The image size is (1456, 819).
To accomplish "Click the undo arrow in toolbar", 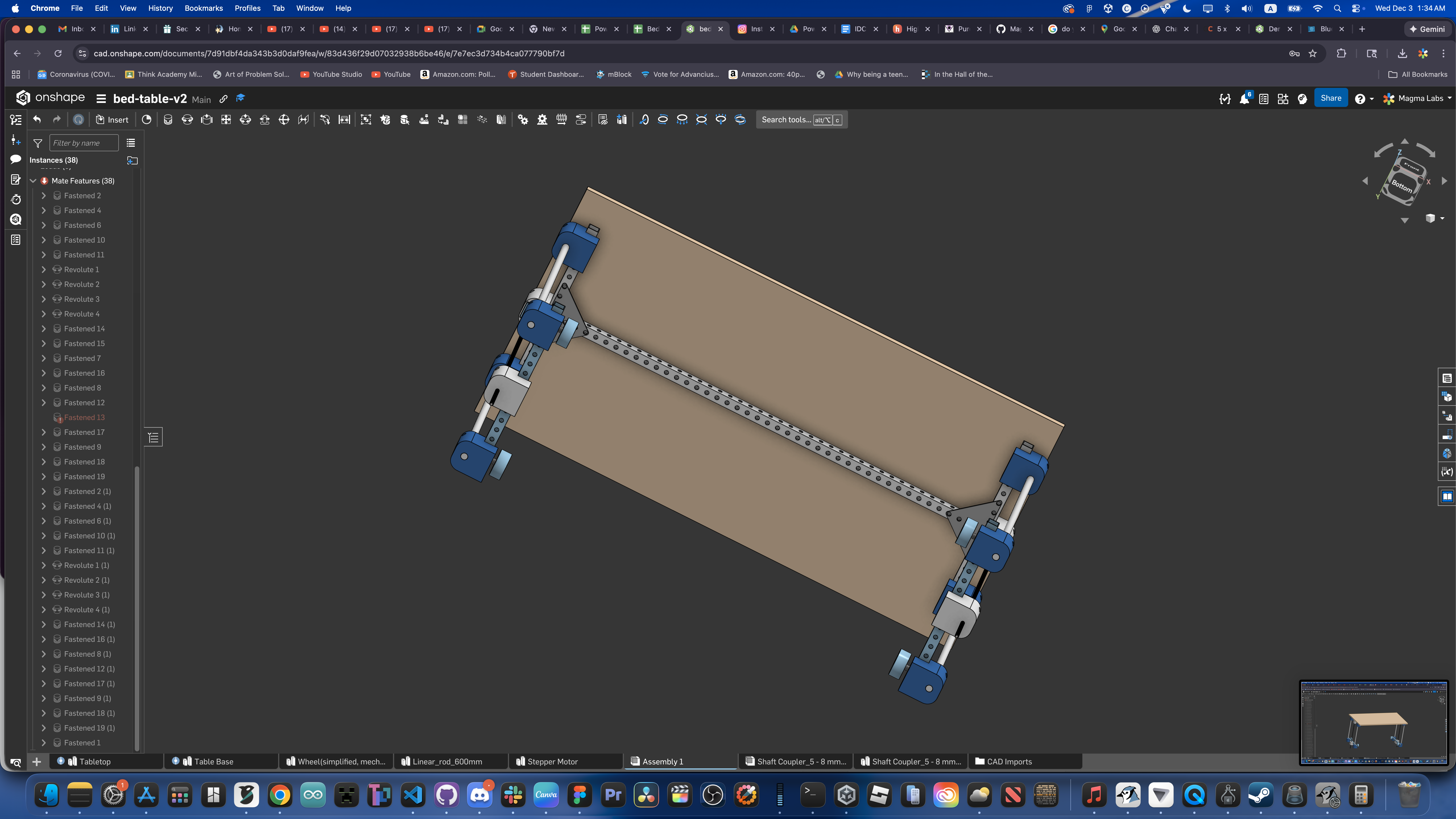I will (37, 119).
